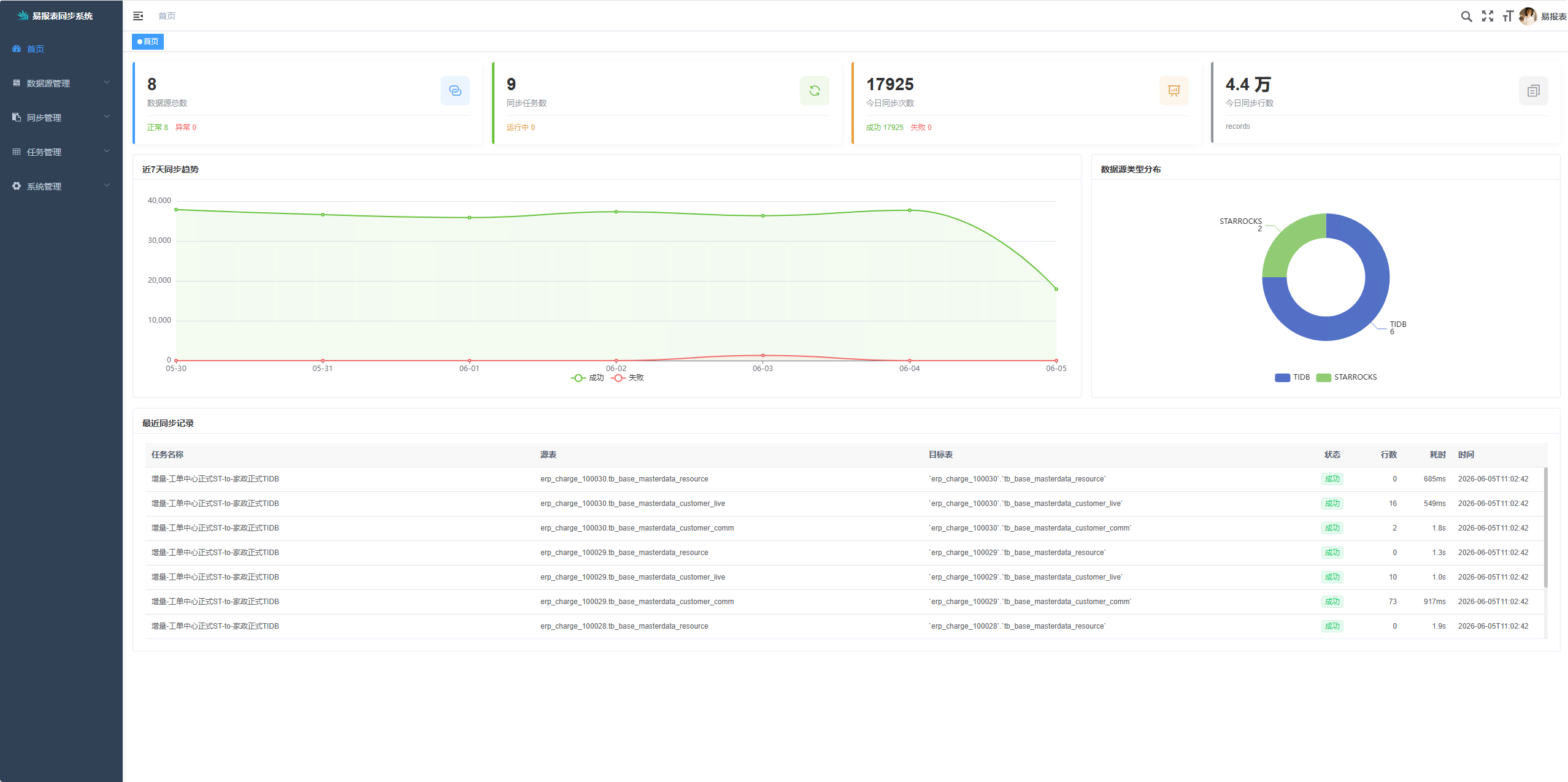Switch to the 首页 page tab

[148, 42]
